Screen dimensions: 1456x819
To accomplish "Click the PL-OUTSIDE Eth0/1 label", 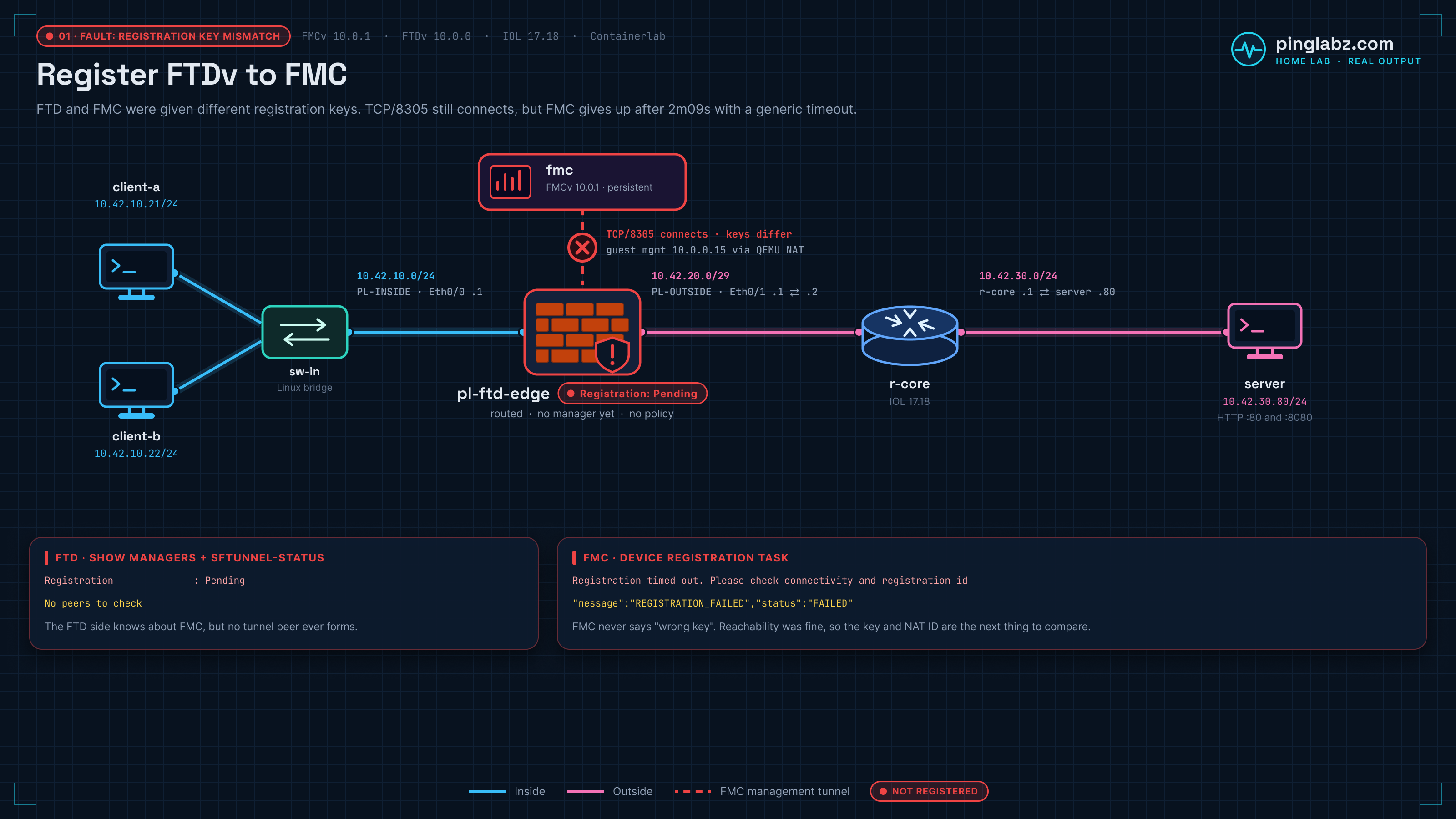I will (734, 292).
